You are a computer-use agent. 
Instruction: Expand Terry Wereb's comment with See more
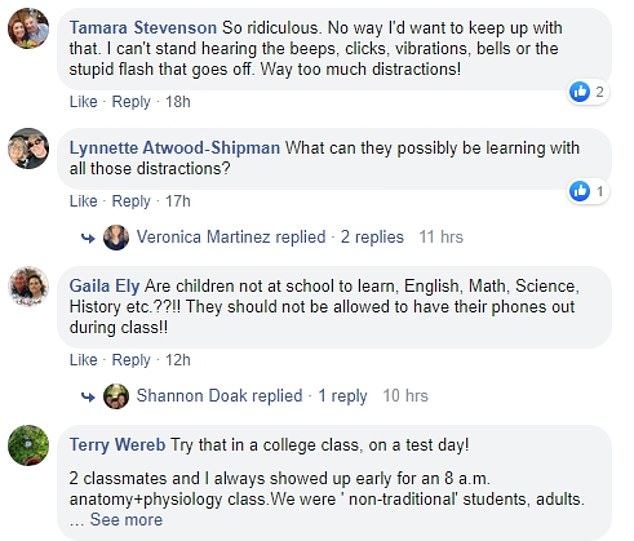pyautogui.click(x=125, y=520)
